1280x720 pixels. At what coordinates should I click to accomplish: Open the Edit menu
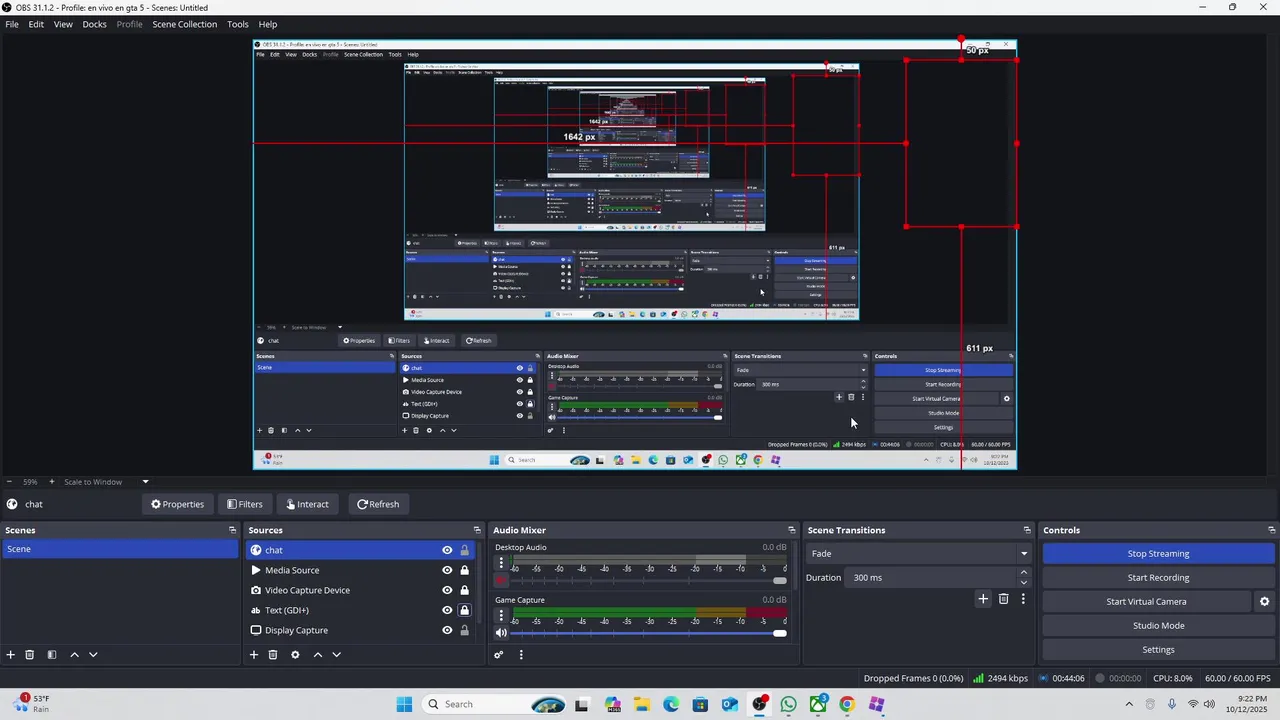click(36, 24)
